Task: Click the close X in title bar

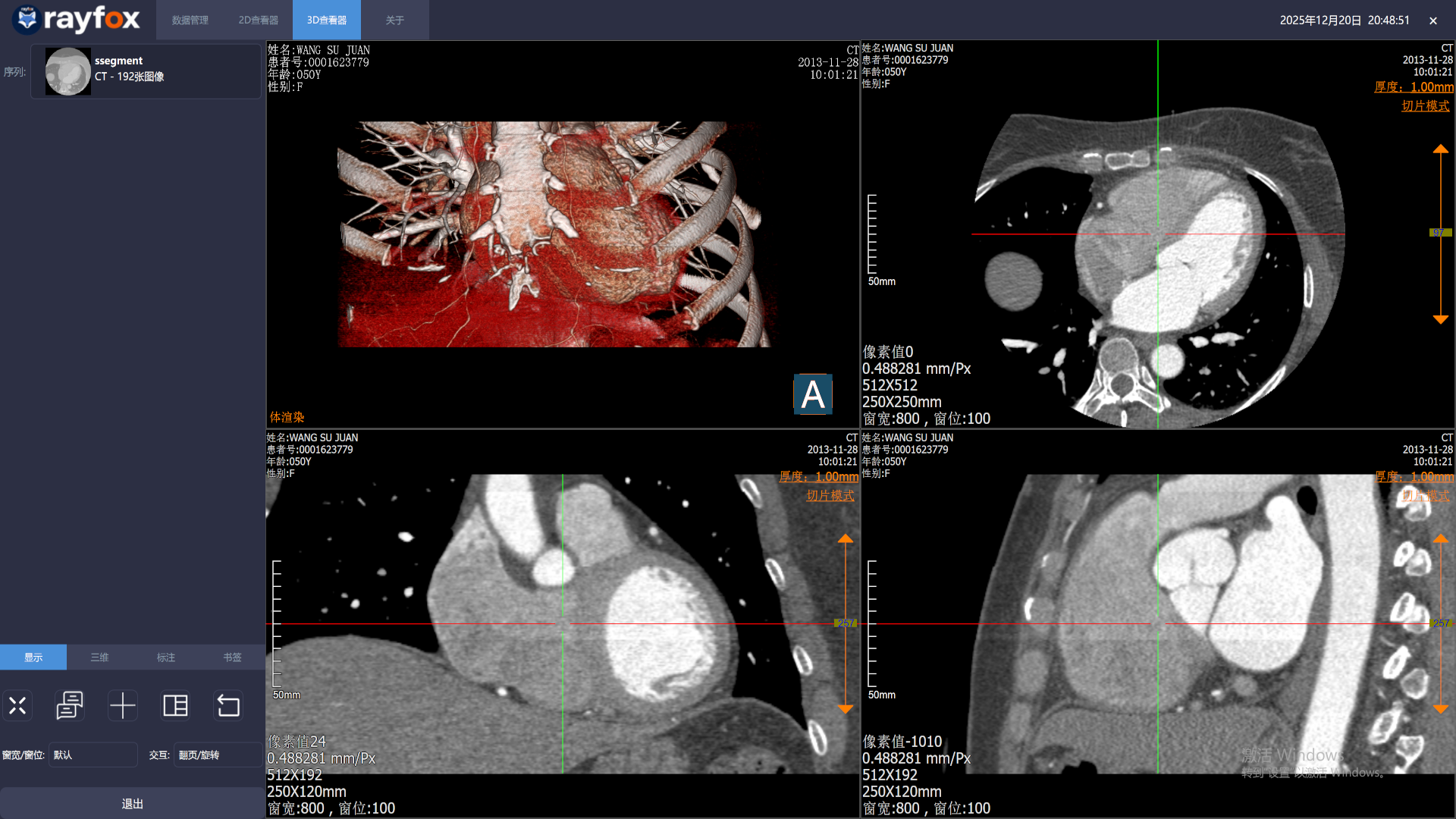Action: (1432, 20)
